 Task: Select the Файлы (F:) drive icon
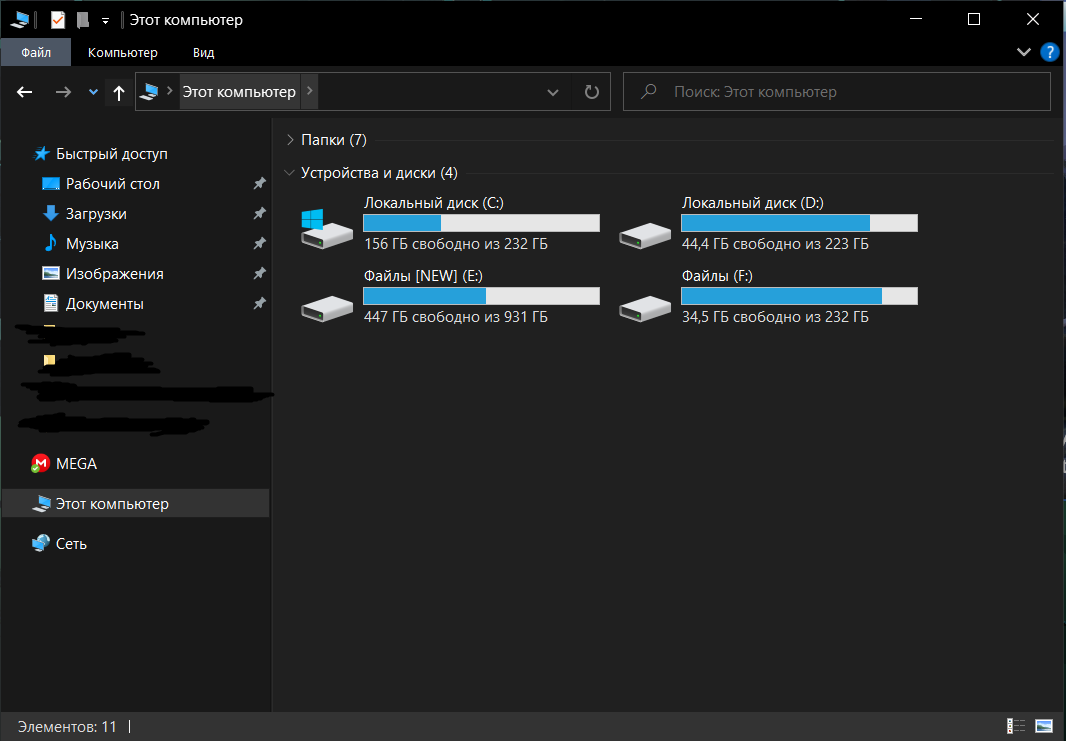point(645,308)
